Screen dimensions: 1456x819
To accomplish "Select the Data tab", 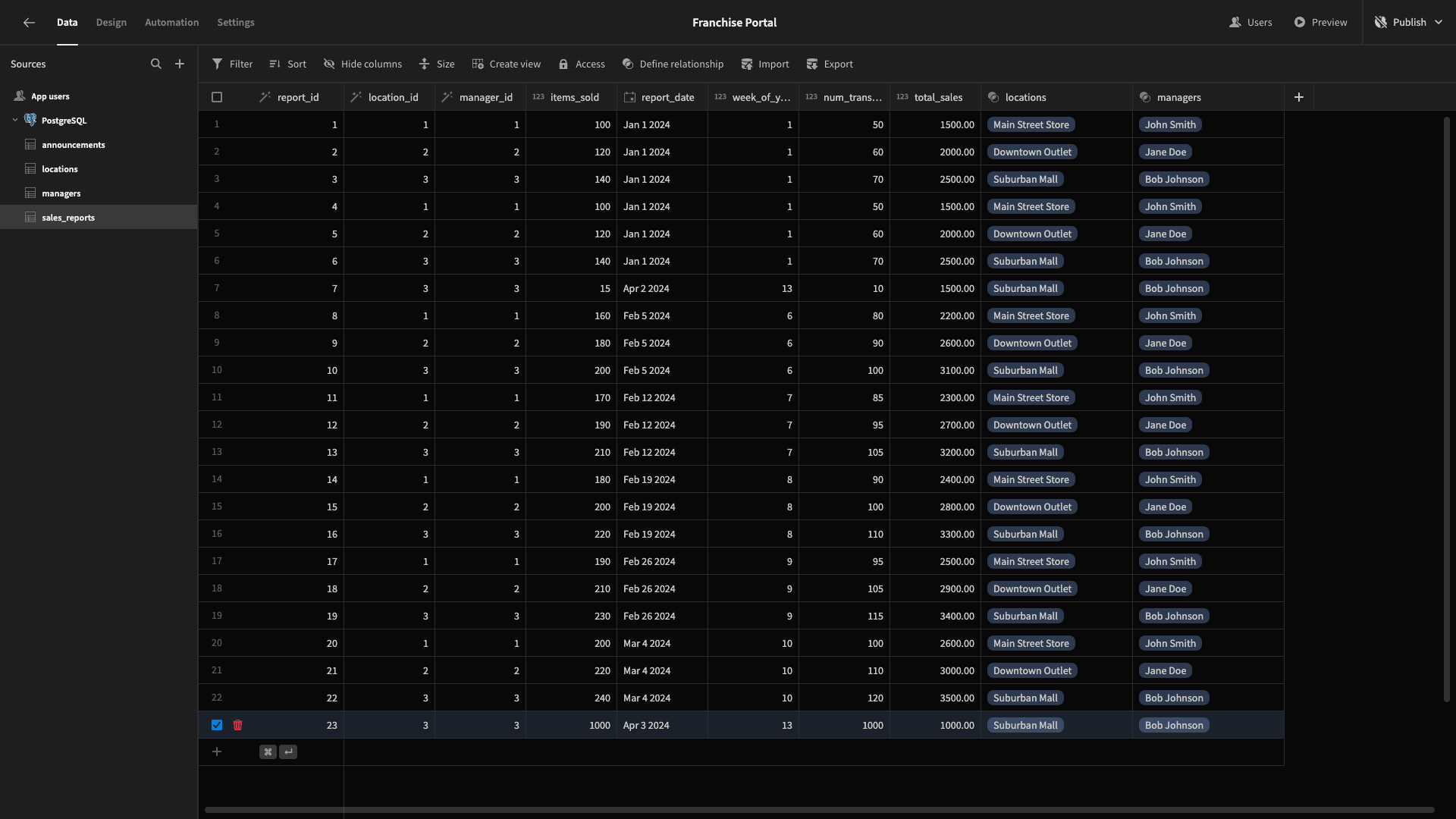I will pos(67,22).
